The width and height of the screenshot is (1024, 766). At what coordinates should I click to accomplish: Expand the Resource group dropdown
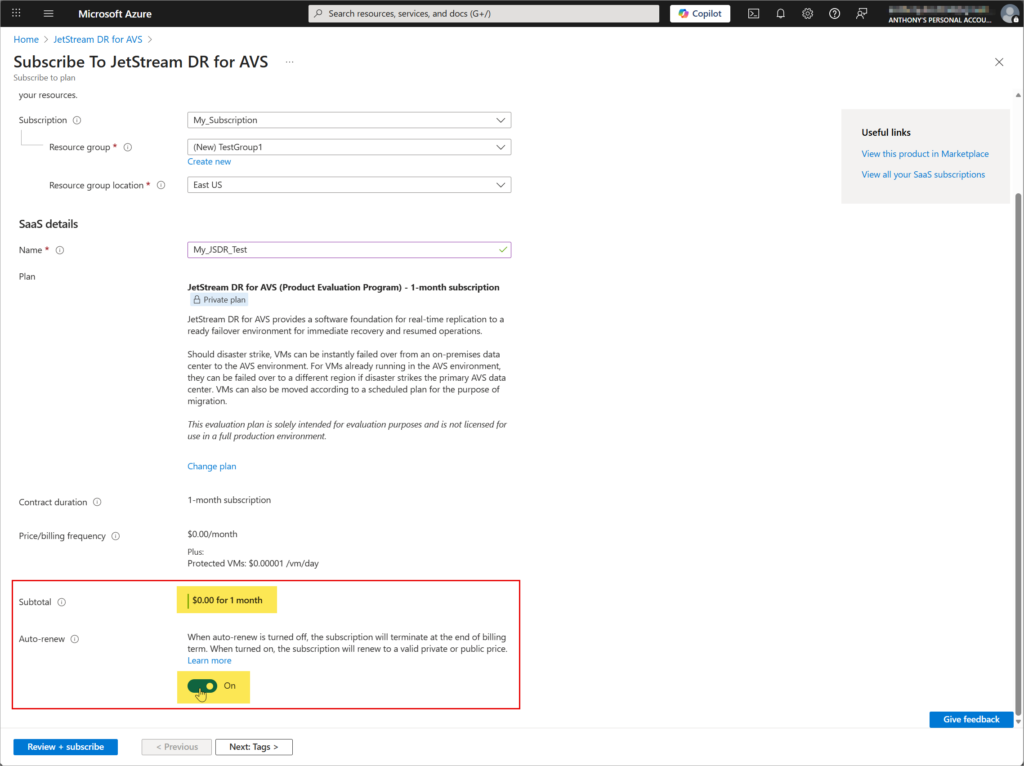click(349, 147)
